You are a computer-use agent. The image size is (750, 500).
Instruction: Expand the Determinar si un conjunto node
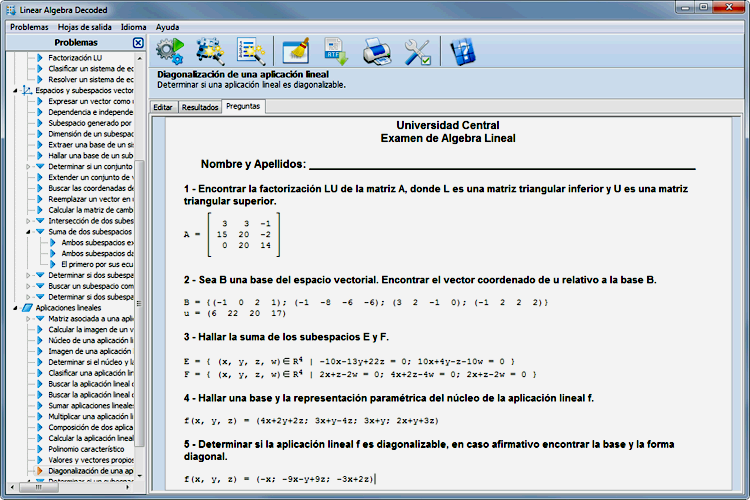28,167
